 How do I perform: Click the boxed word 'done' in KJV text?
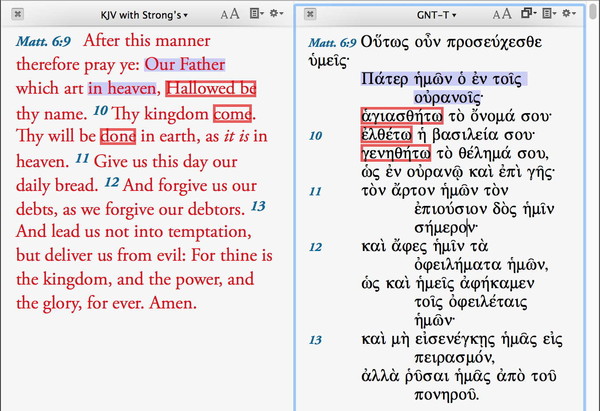click(x=118, y=136)
